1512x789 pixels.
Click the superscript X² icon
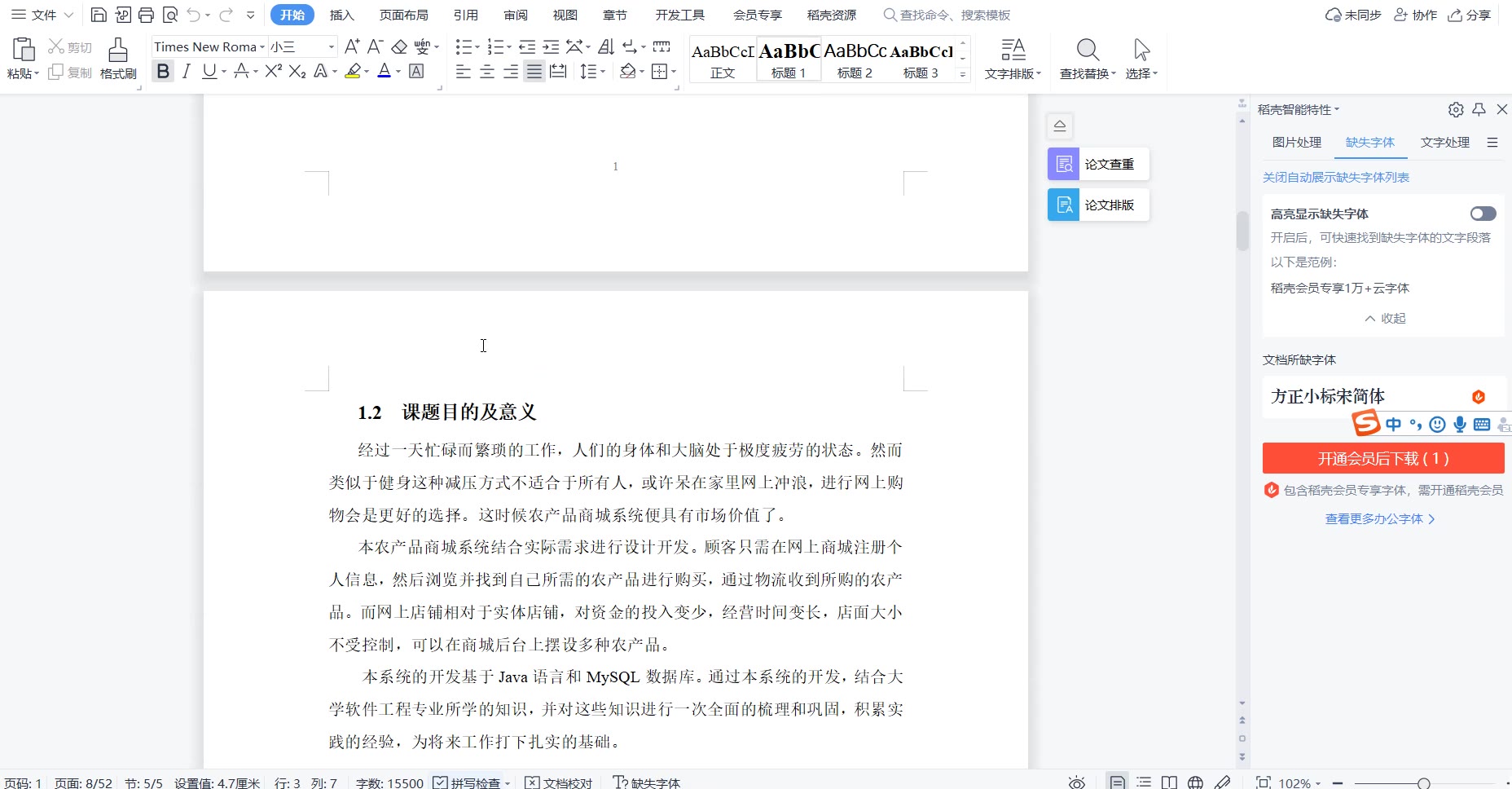pos(273,72)
